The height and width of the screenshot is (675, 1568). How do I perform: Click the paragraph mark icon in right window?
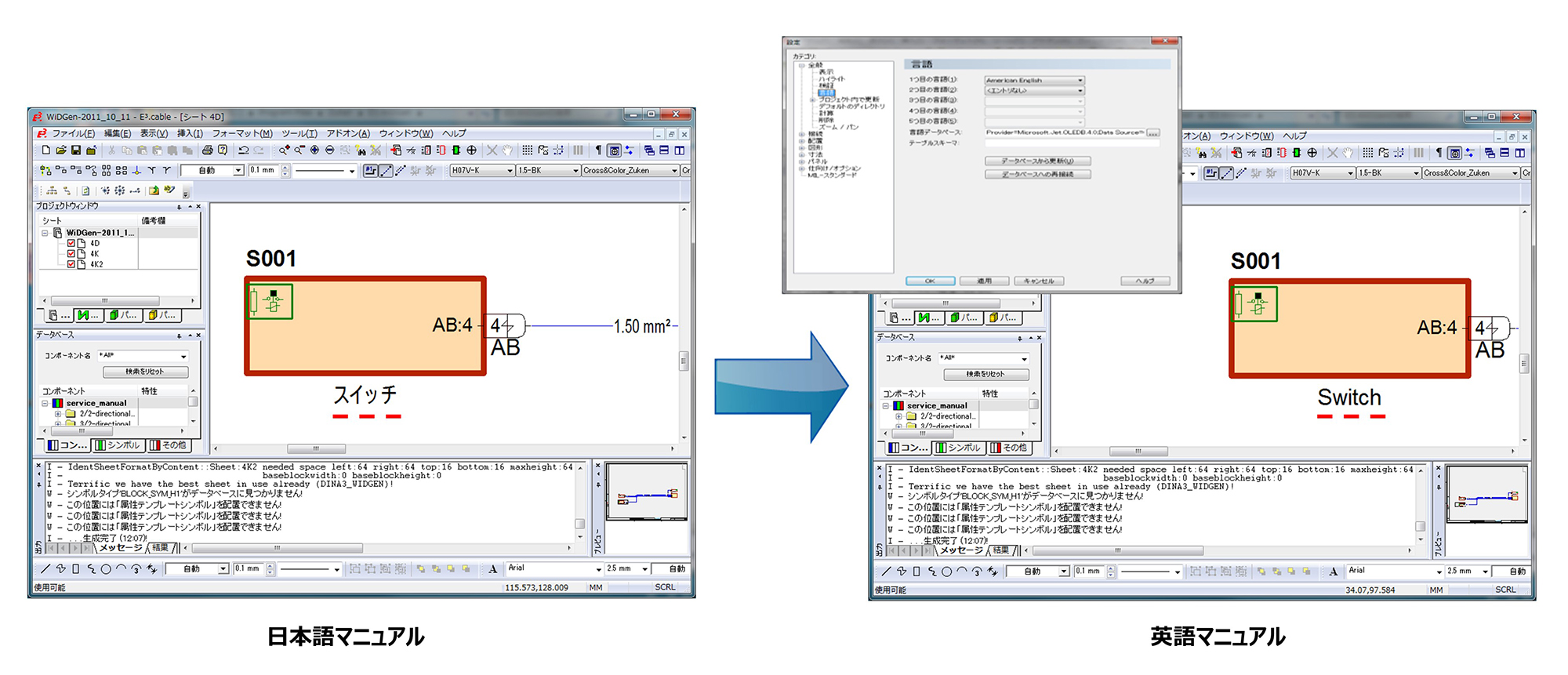1439,153
